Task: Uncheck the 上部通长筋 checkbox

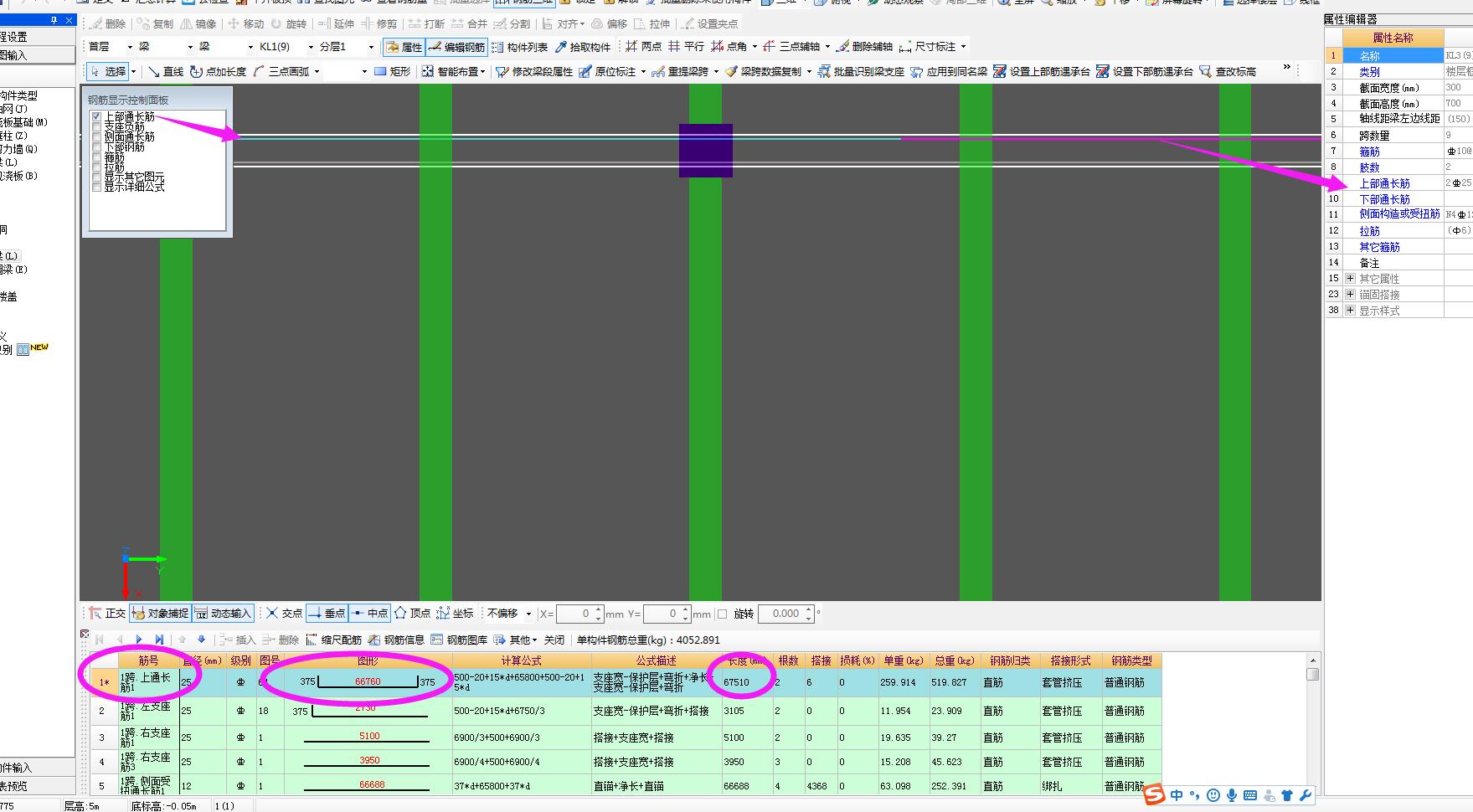Action: (x=97, y=116)
